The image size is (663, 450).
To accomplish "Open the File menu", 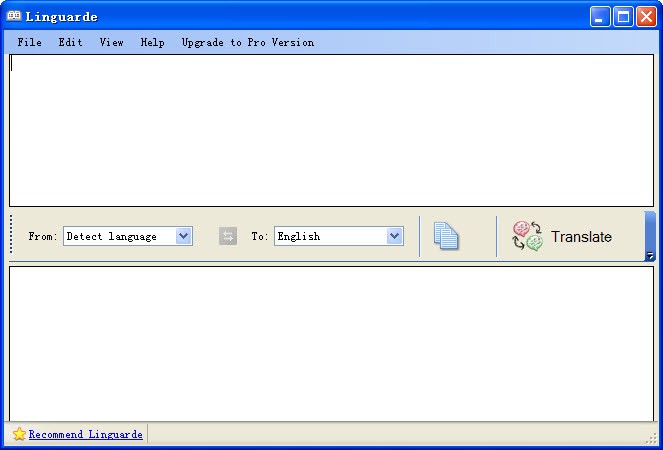I will (30, 42).
